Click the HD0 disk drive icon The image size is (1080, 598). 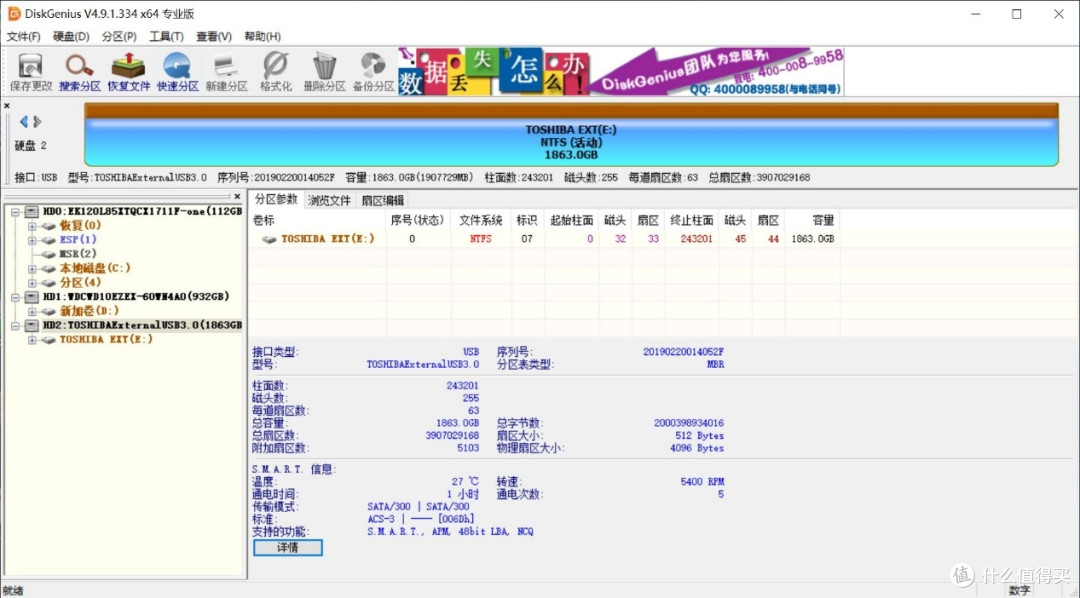32,212
